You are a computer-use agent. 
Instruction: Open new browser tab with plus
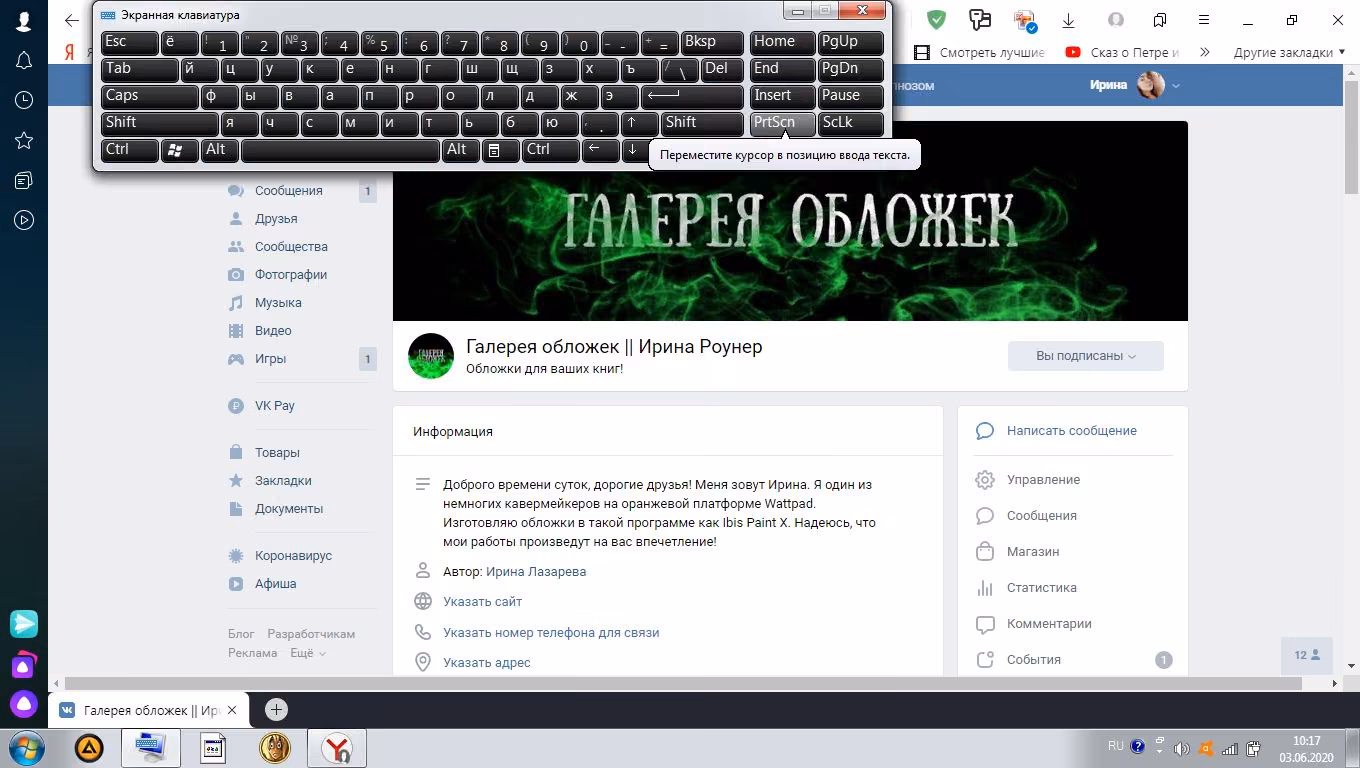(x=276, y=710)
